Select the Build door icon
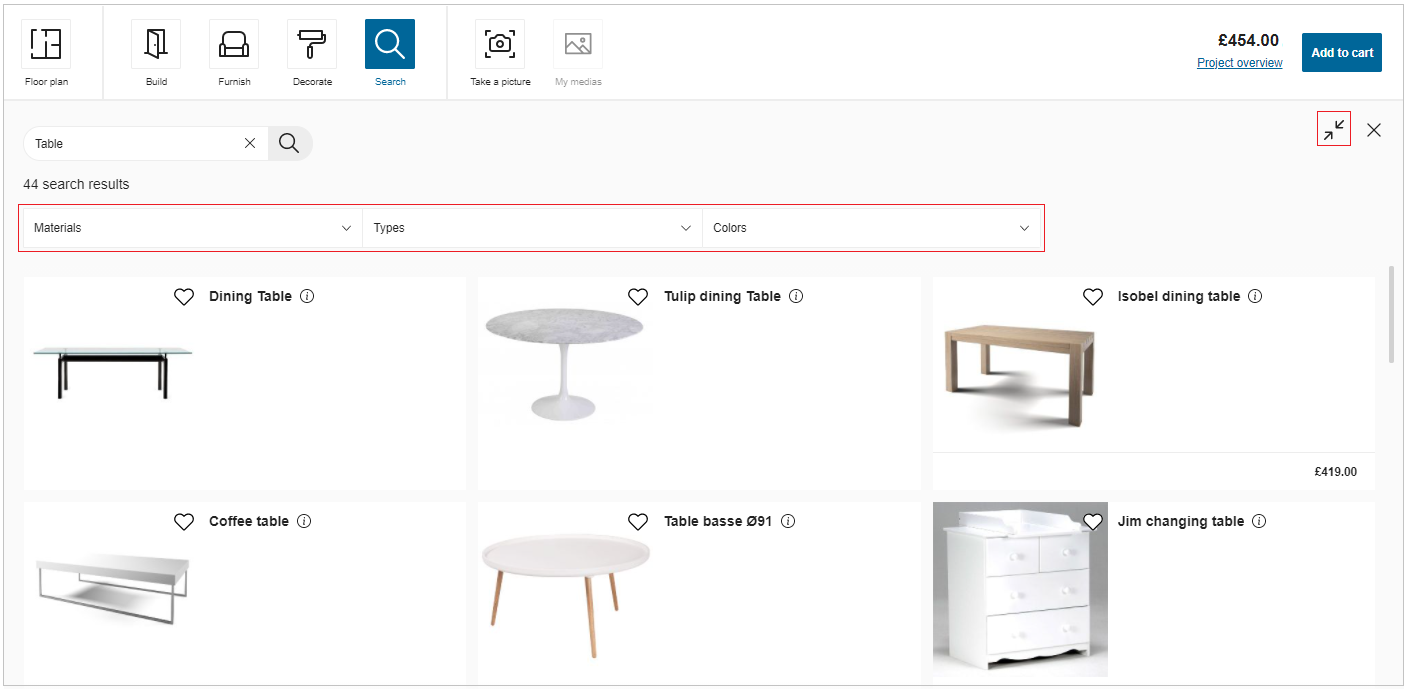This screenshot has height=689, width=1408. 156,45
